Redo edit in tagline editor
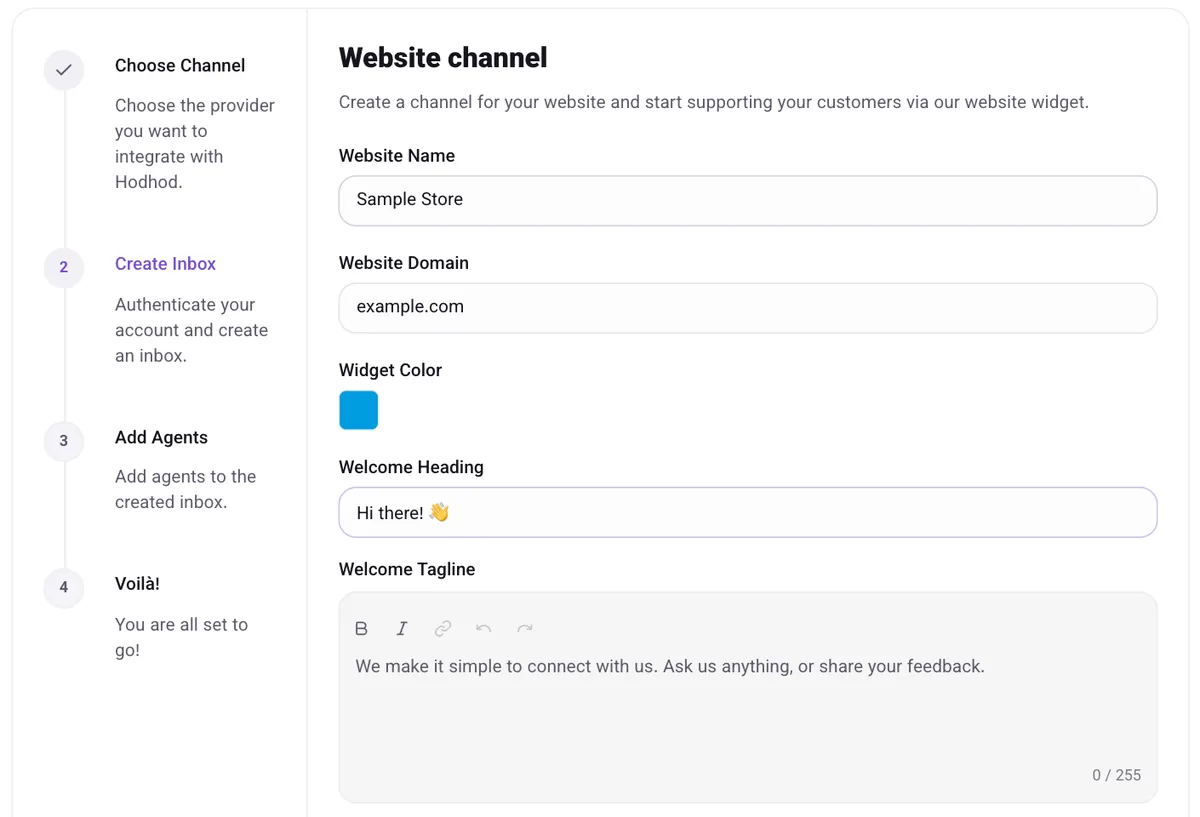1200x817 pixels. pyautogui.click(x=525, y=628)
